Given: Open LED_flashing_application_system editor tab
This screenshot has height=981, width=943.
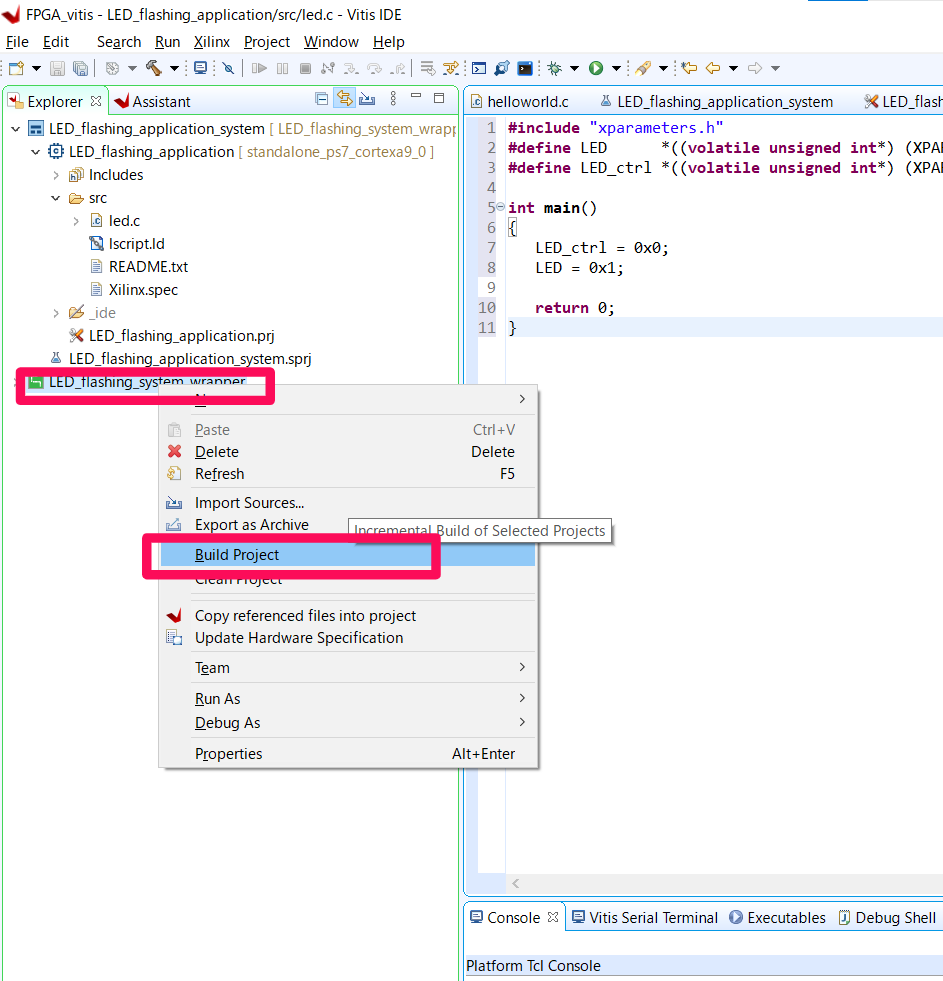Looking at the screenshot, I should point(716,101).
